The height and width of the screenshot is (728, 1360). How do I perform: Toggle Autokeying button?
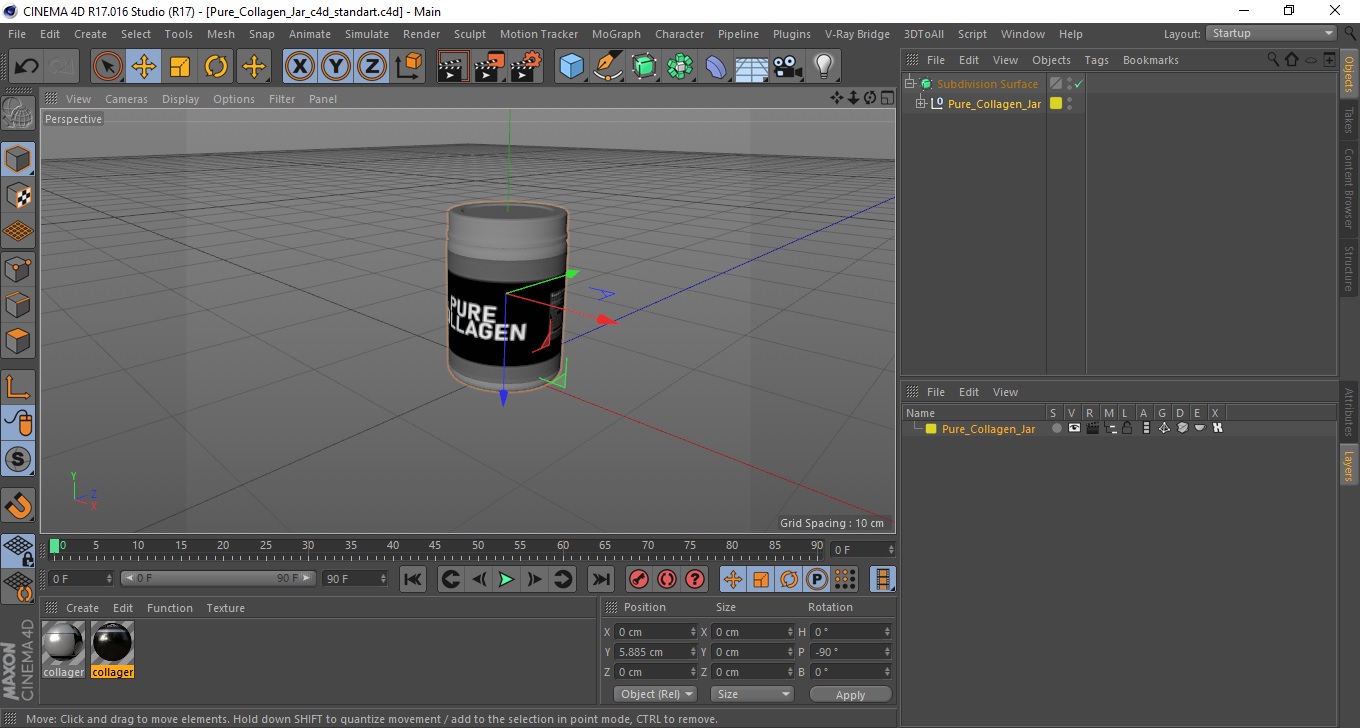(x=667, y=579)
